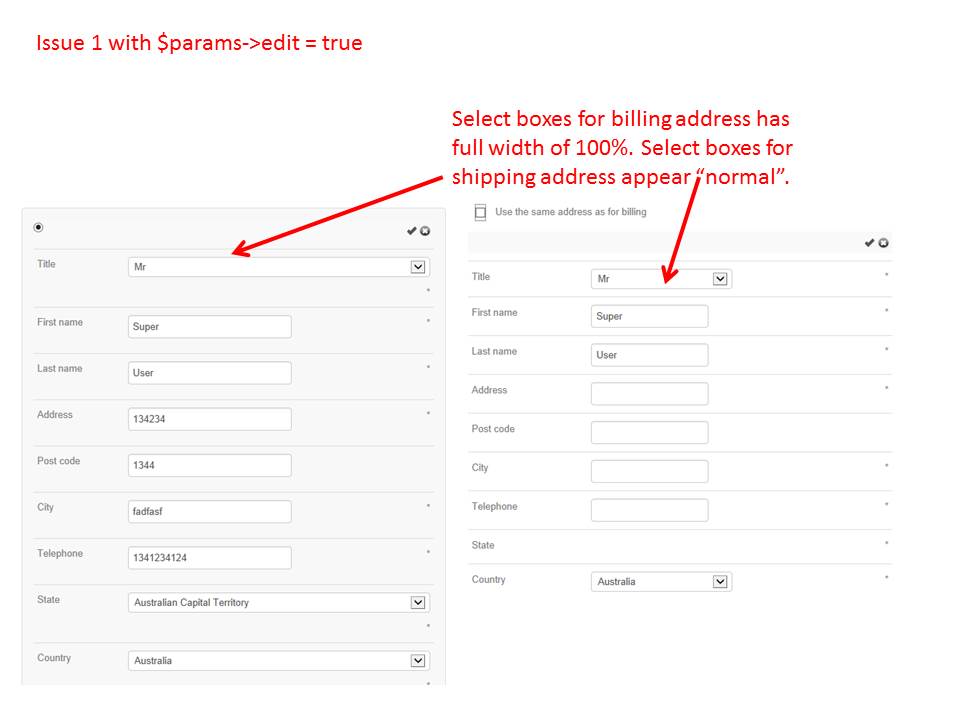The height and width of the screenshot is (720, 960).
Task: Focus the billing Address field containing 134234
Action: click(210, 419)
